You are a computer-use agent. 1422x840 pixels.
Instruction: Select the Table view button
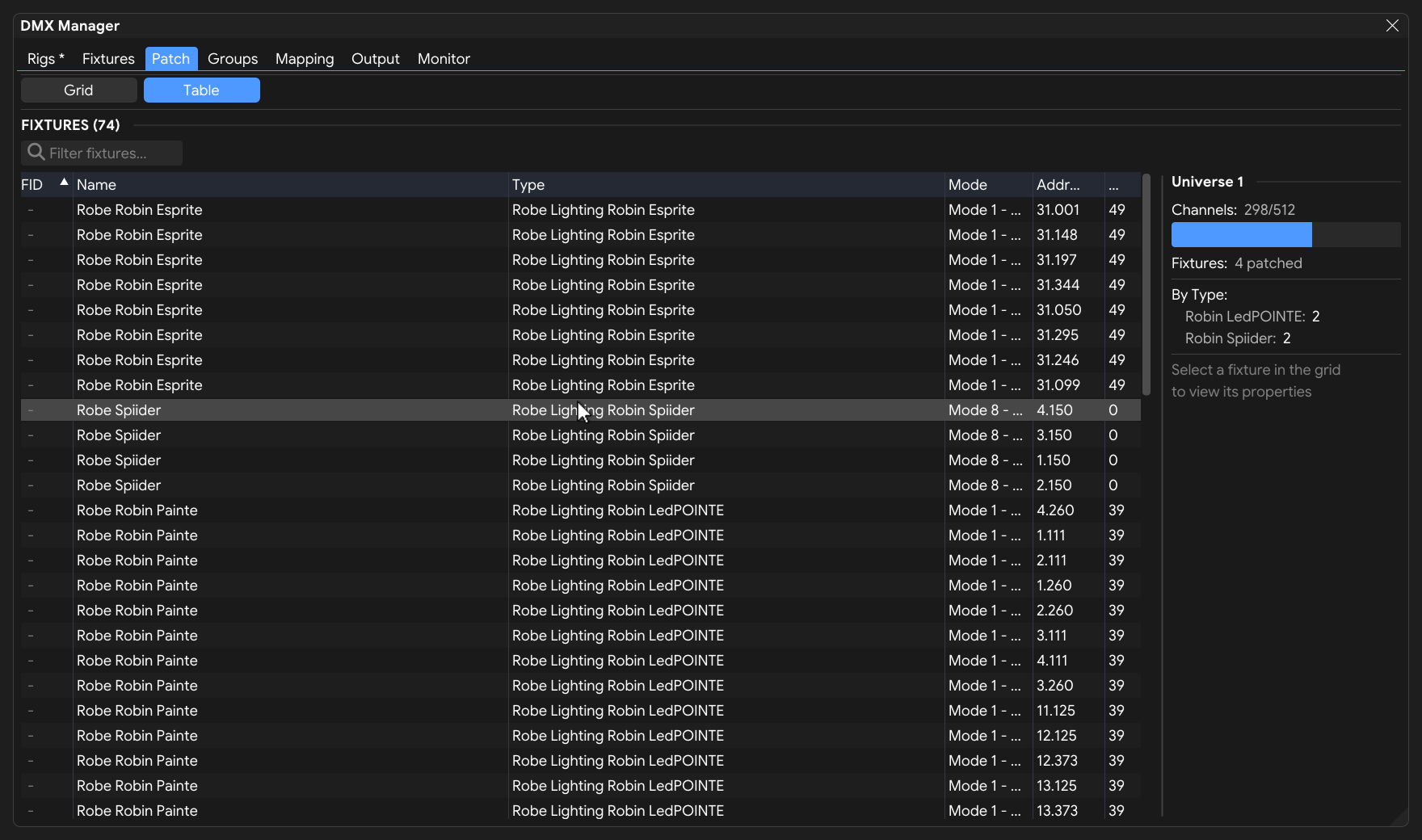202,90
